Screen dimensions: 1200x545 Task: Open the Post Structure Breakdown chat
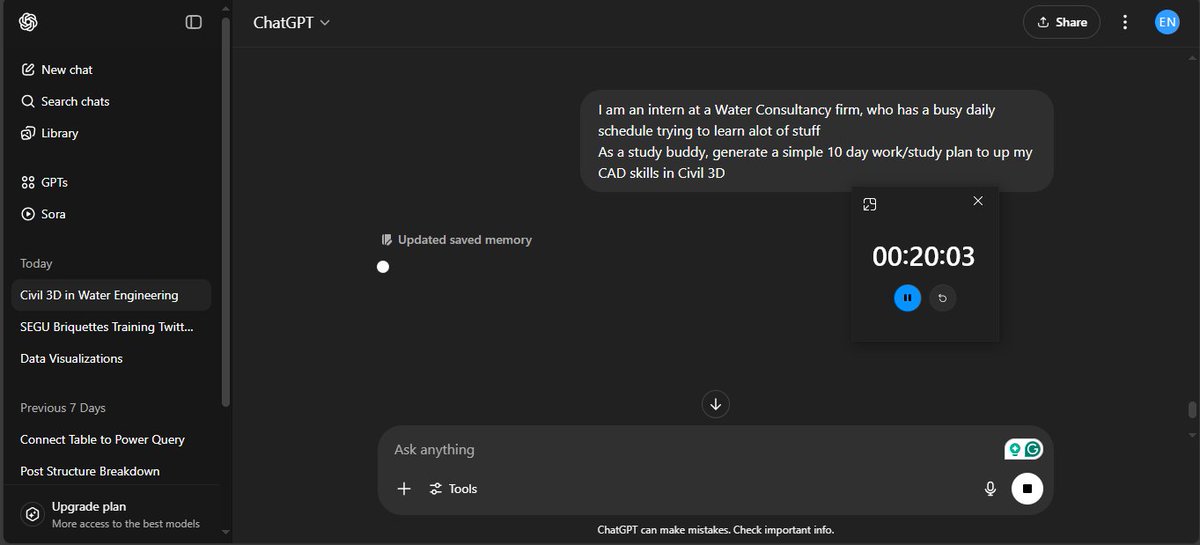[x=110, y=471]
